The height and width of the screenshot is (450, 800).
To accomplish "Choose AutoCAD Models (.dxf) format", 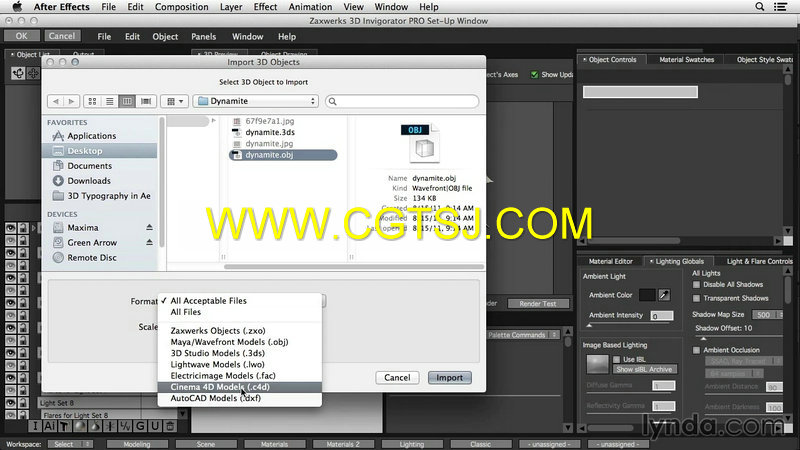I will pos(240,398).
